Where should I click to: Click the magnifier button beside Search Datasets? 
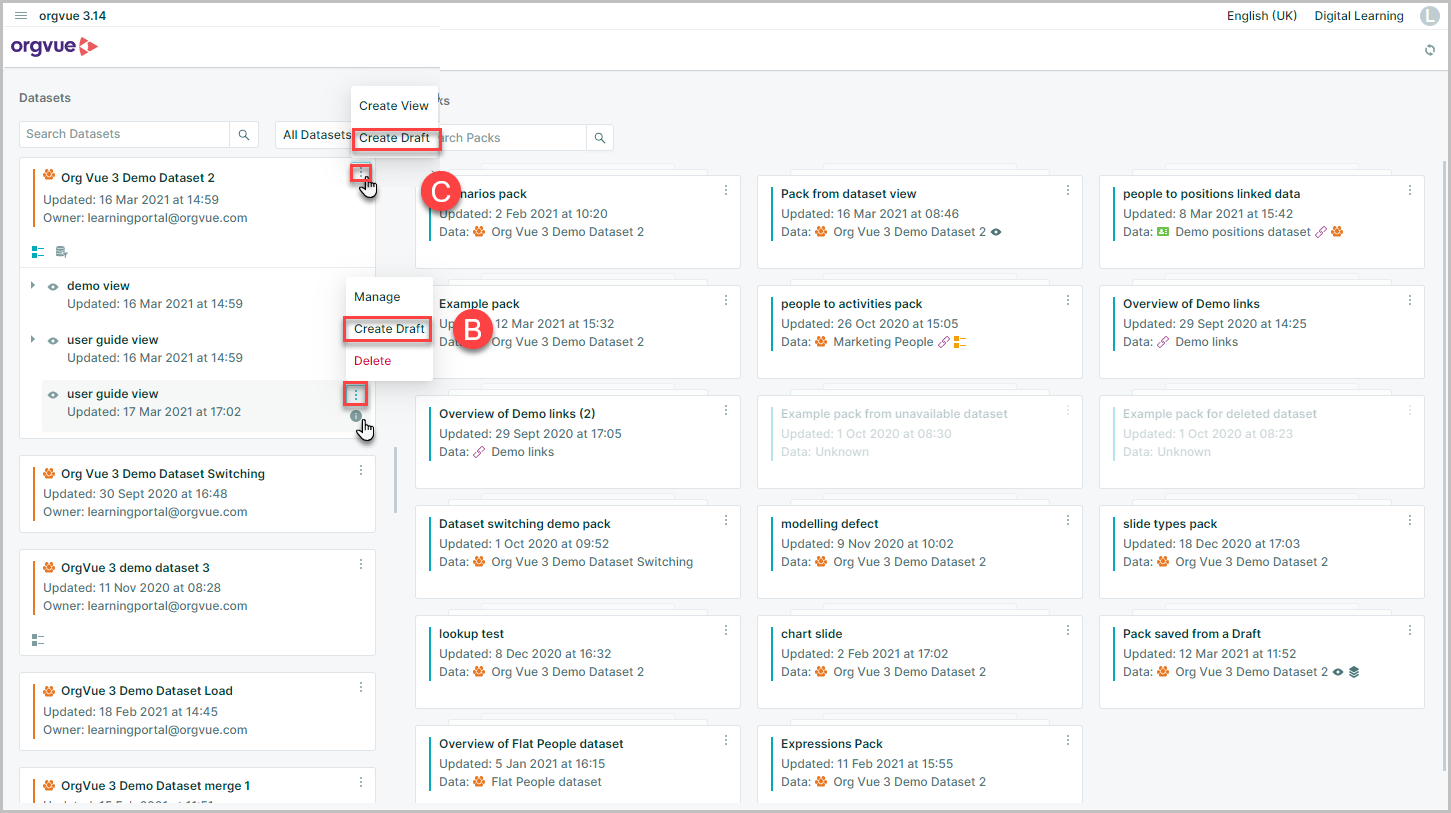click(x=244, y=134)
